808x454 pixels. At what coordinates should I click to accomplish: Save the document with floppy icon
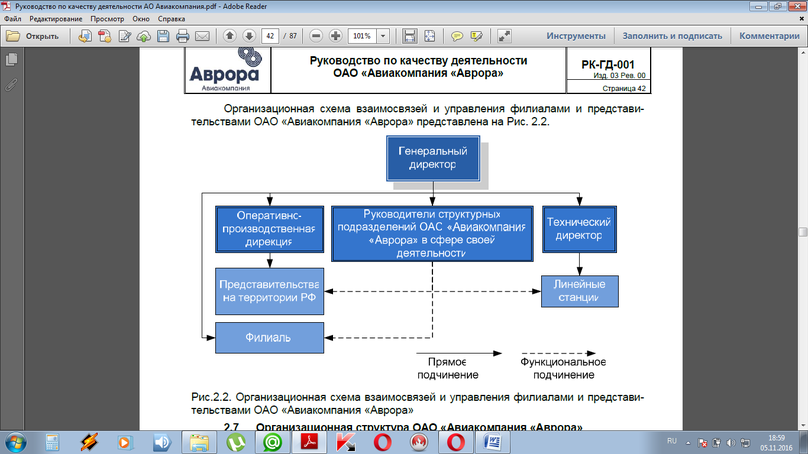click(163, 36)
